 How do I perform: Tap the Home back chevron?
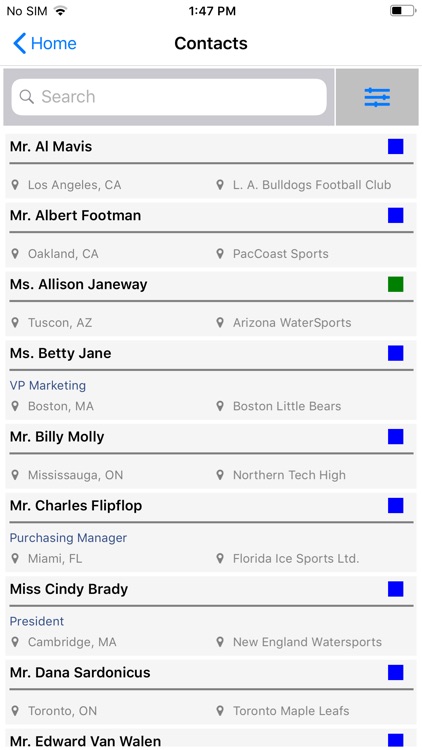click(x=20, y=44)
